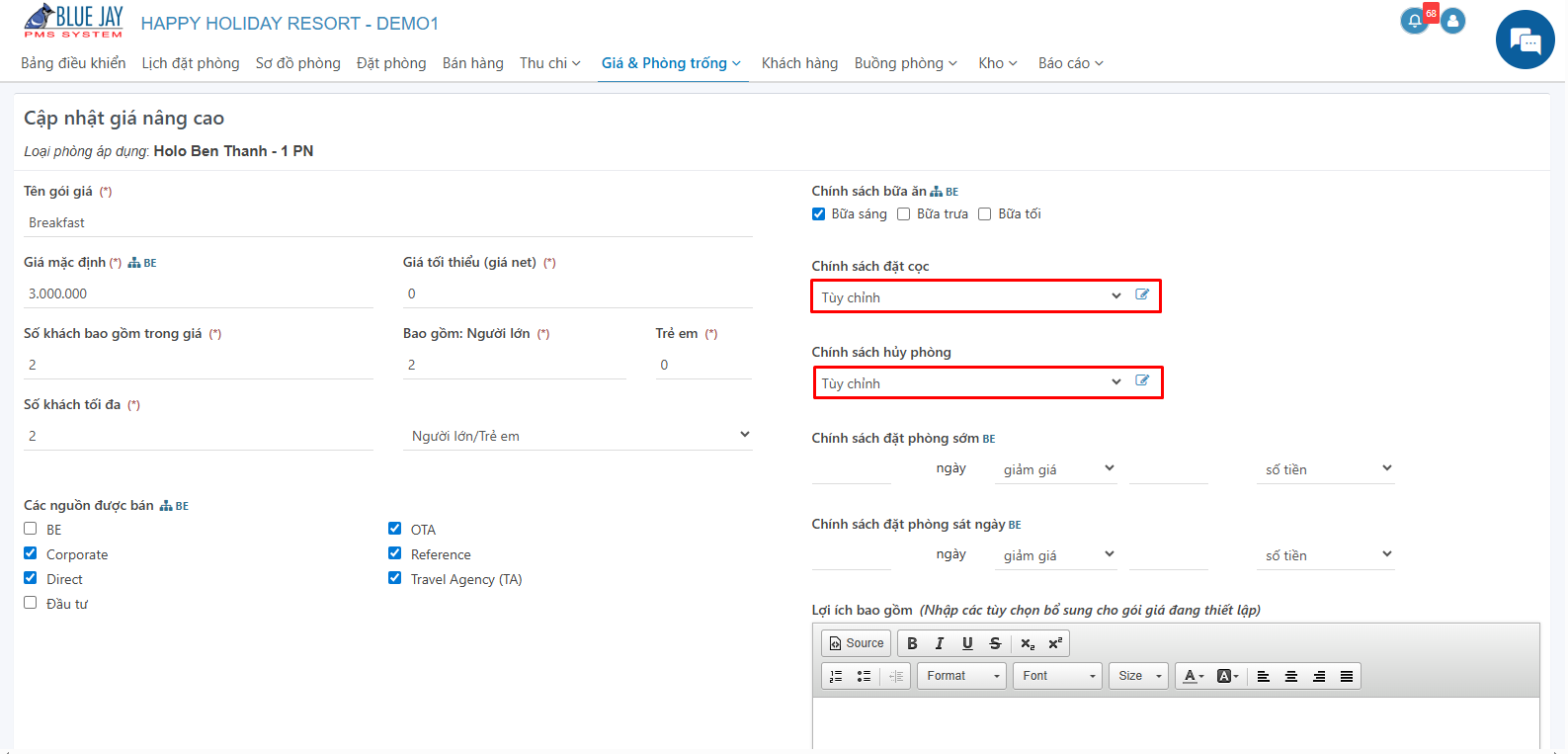The width and height of the screenshot is (1568, 754).
Task: Toggle the OTA source checkbox
Action: 394,529
